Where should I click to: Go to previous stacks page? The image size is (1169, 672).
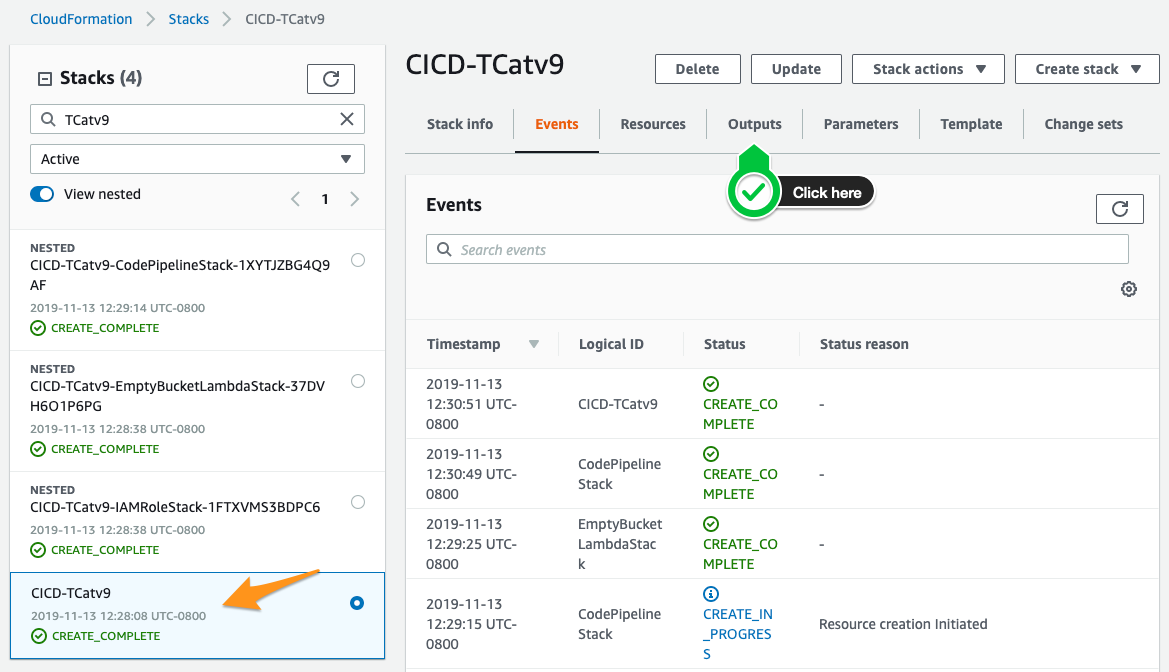pyautogui.click(x=296, y=199)
